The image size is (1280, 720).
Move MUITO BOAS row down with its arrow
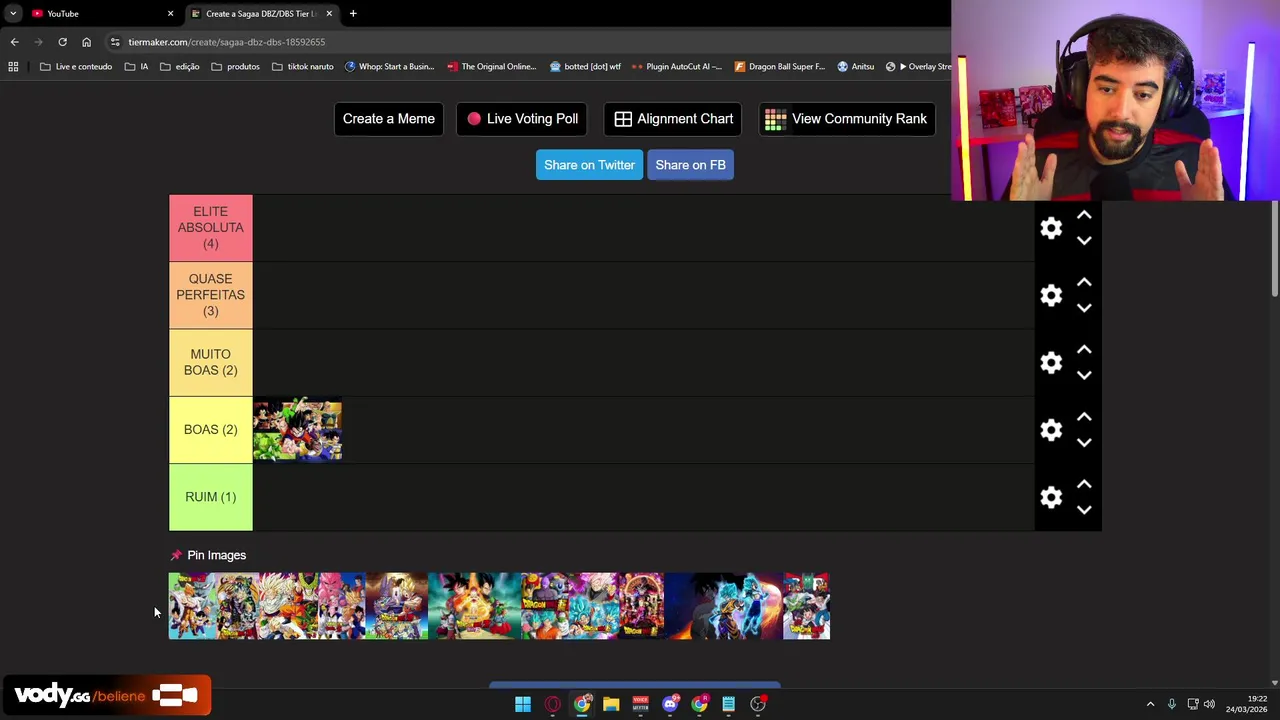[1084, 375]
